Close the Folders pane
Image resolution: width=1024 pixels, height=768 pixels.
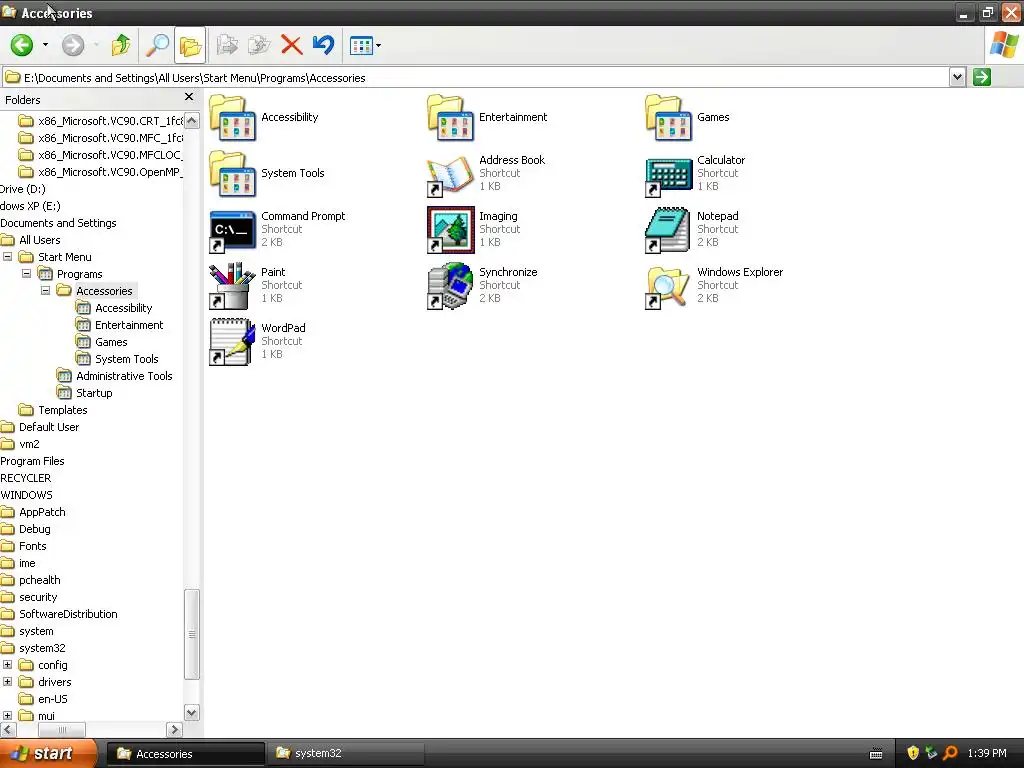[189, 97]
